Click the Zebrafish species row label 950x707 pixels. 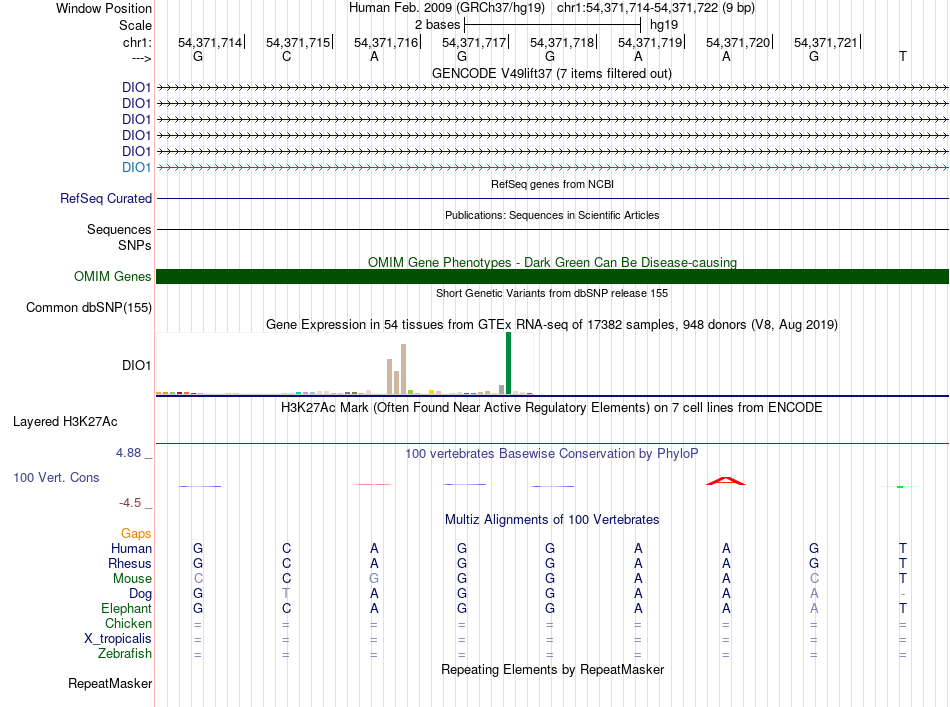124,654
